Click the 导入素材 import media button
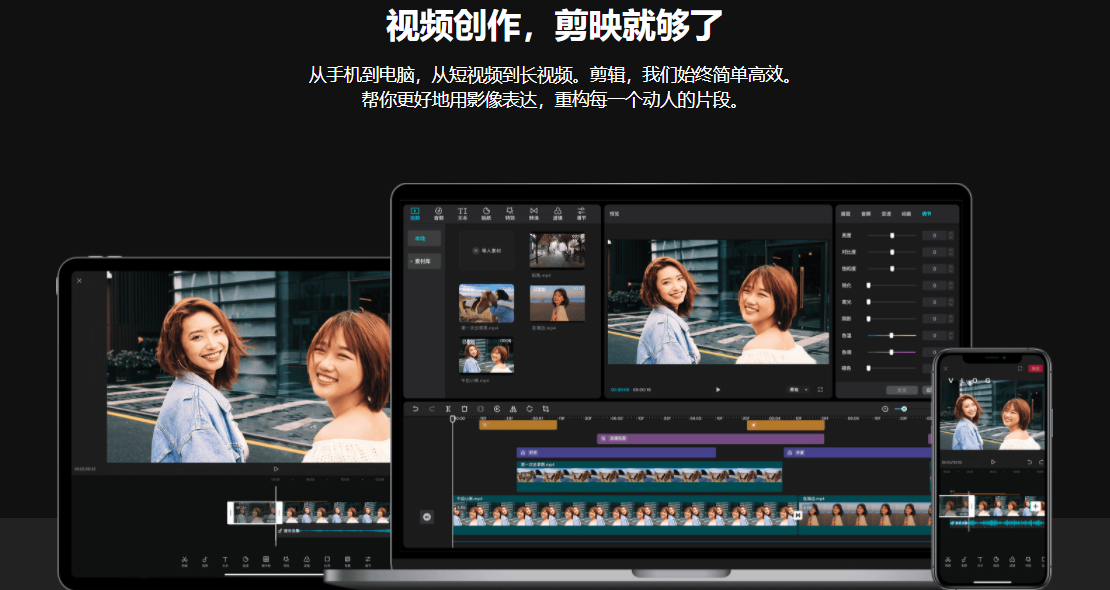 [x=486, y=251]
